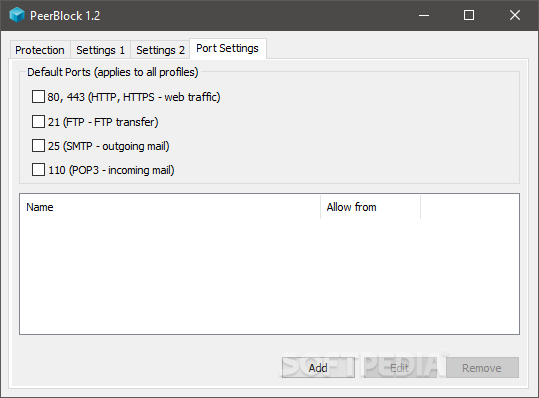This screenshot has width=539, height=398.
Task: Check the 25 SMTP outgoing mail option
Action: [x=38, y=146]
